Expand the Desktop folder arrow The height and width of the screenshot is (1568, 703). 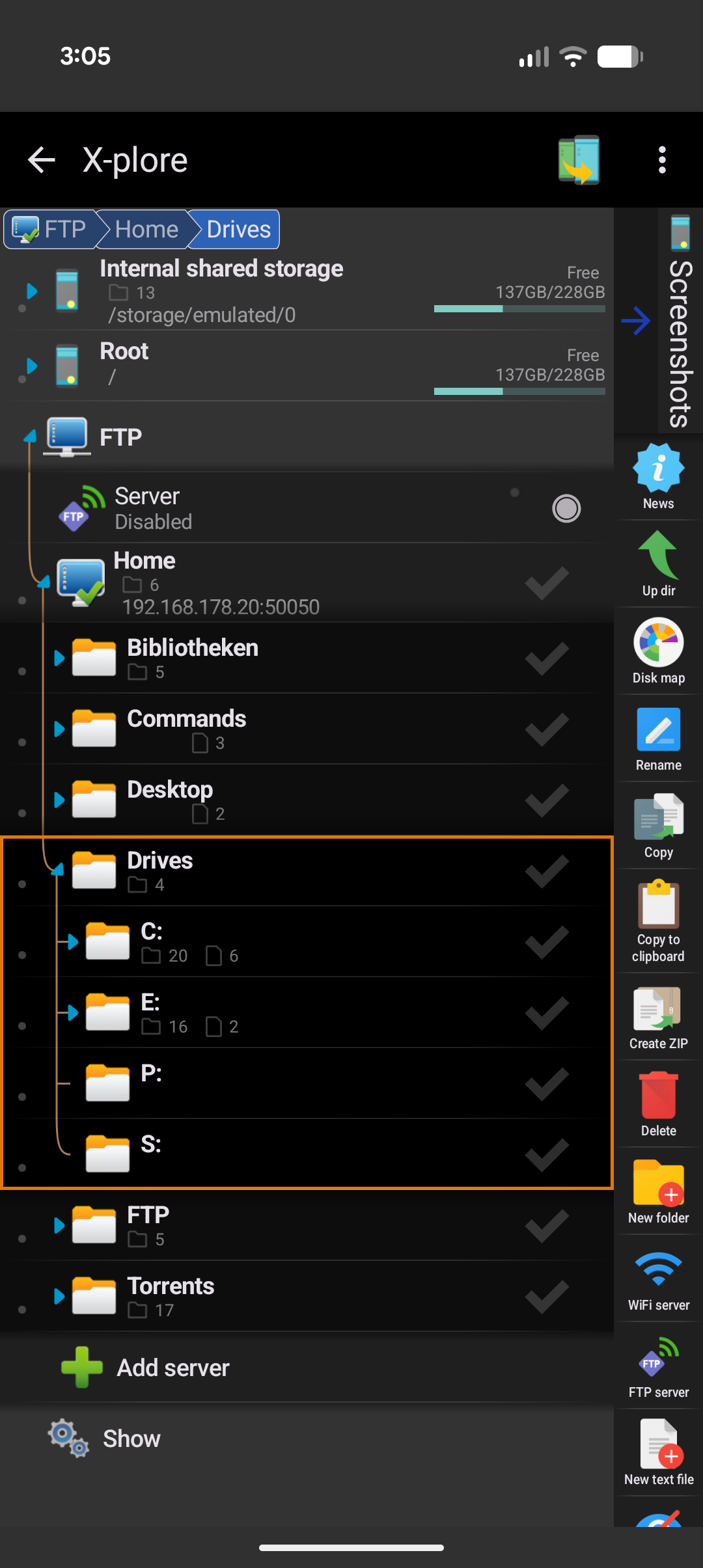point(59,800)
